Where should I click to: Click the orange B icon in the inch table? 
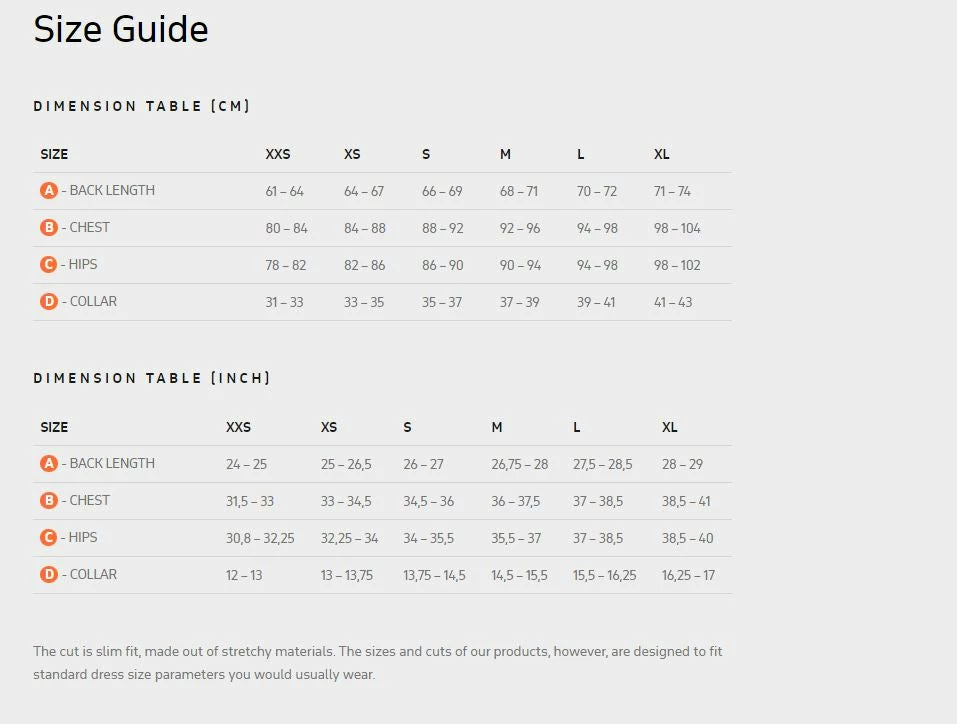click(49, 501)
